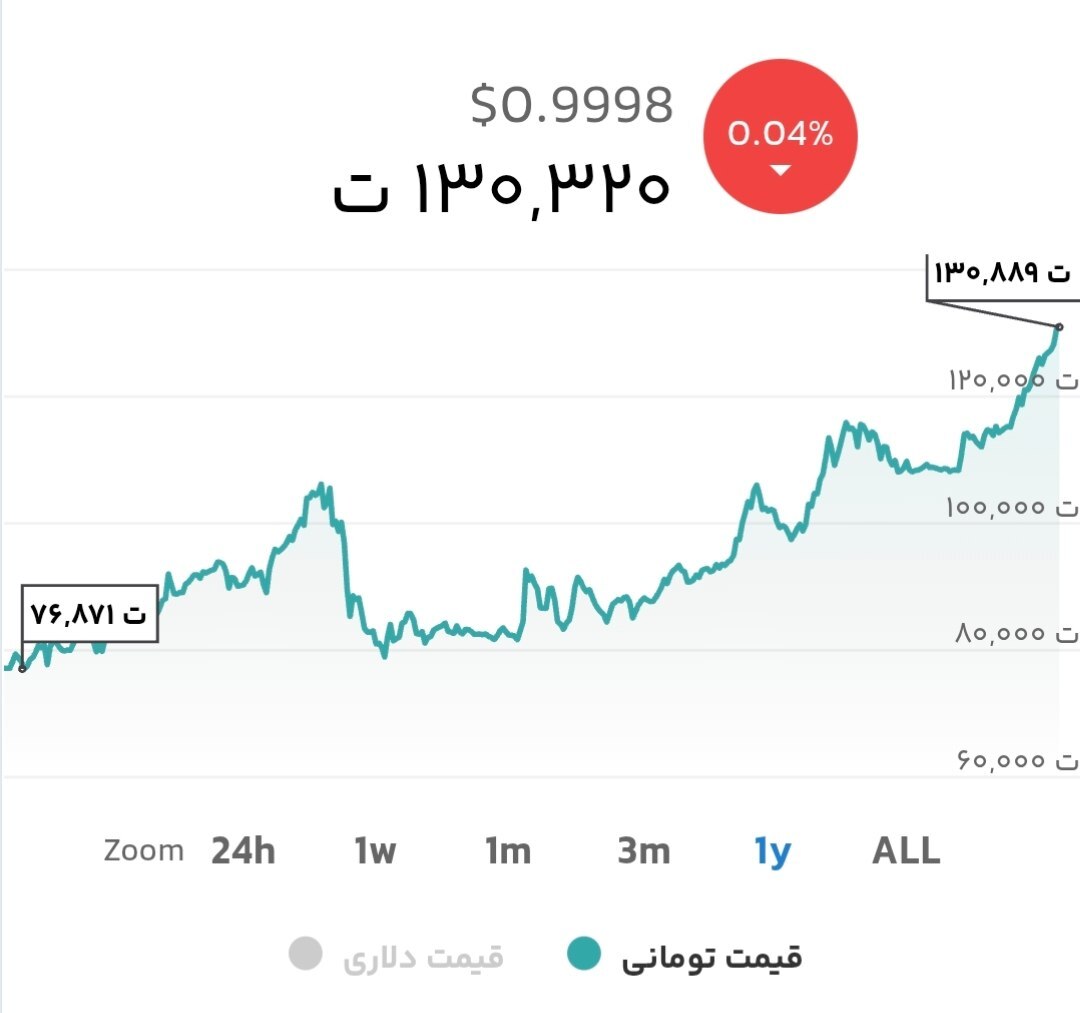Click the teal legend dot for قیمت تومانی

pyautogui.click(x=582, y=954)
